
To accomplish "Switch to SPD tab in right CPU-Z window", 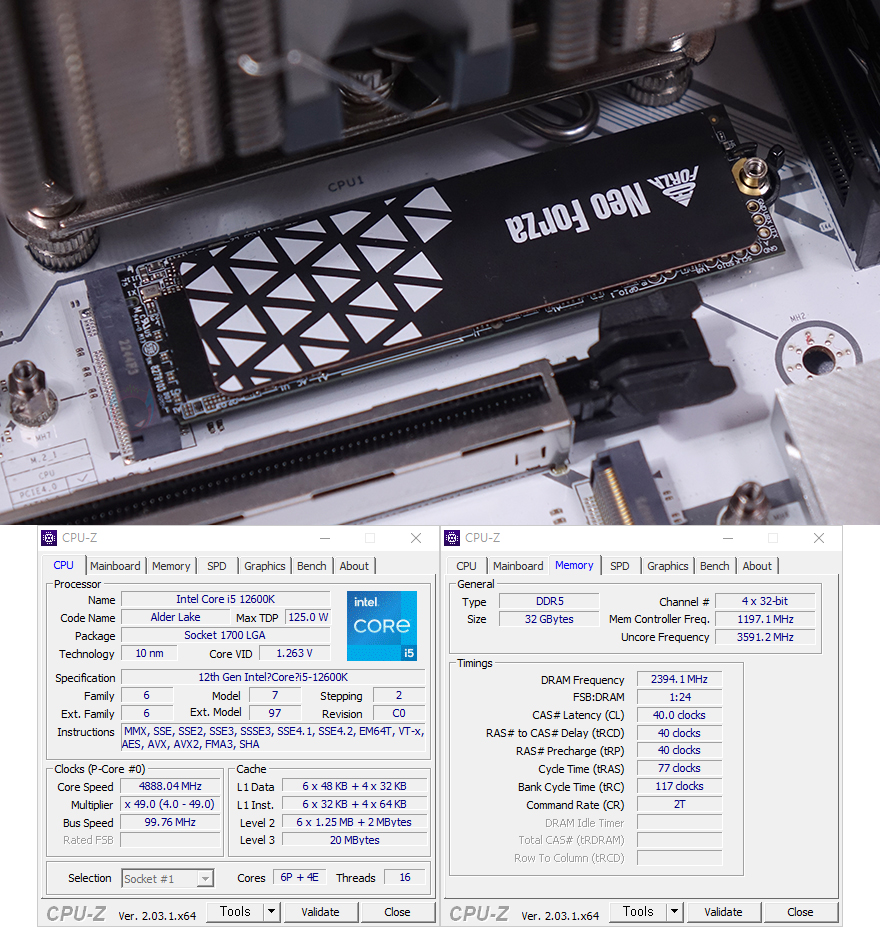I will point(619,566).
